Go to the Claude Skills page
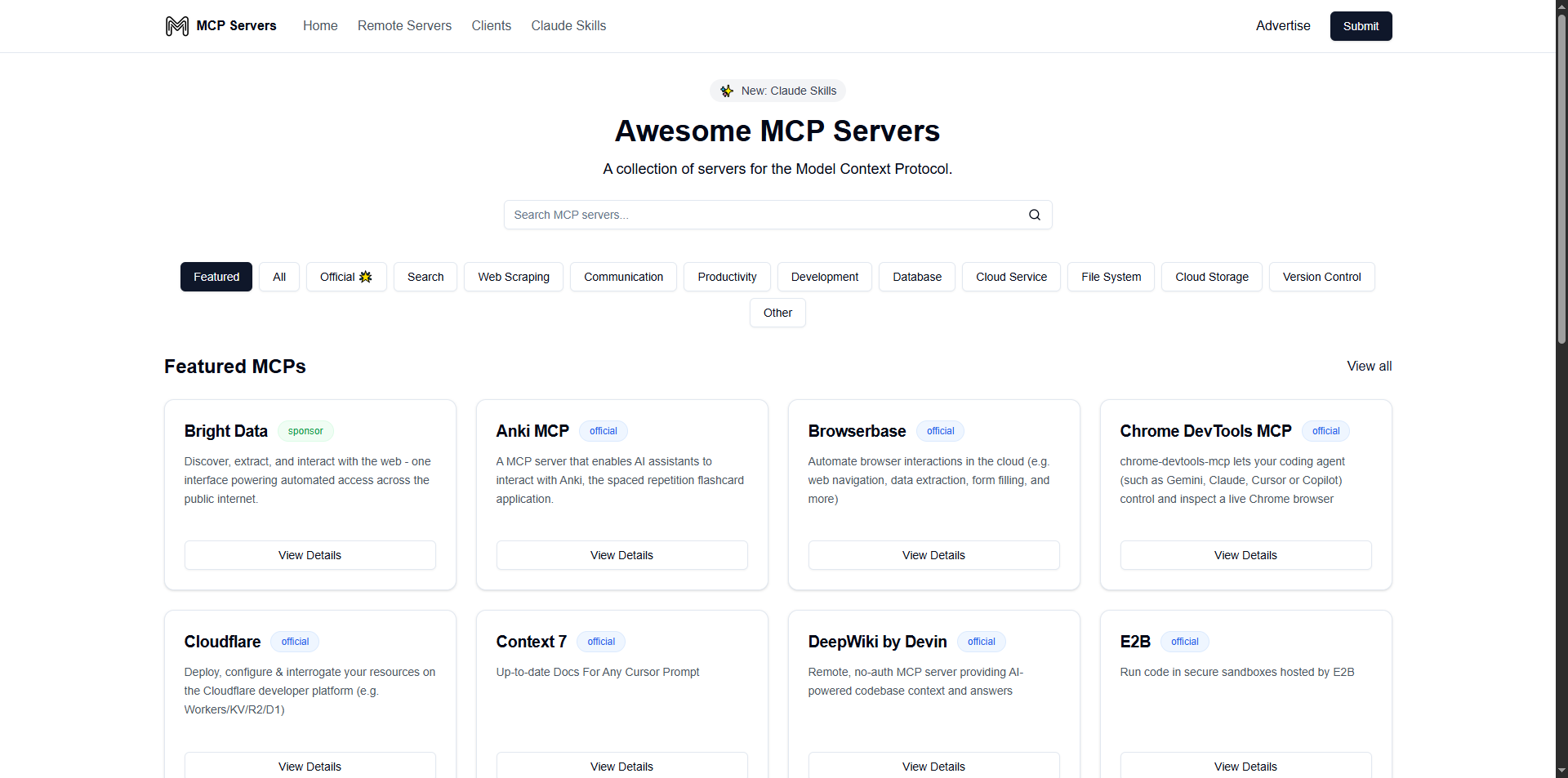The height and width of the screenshot is (778, 1568). click(x=568, y=26)
